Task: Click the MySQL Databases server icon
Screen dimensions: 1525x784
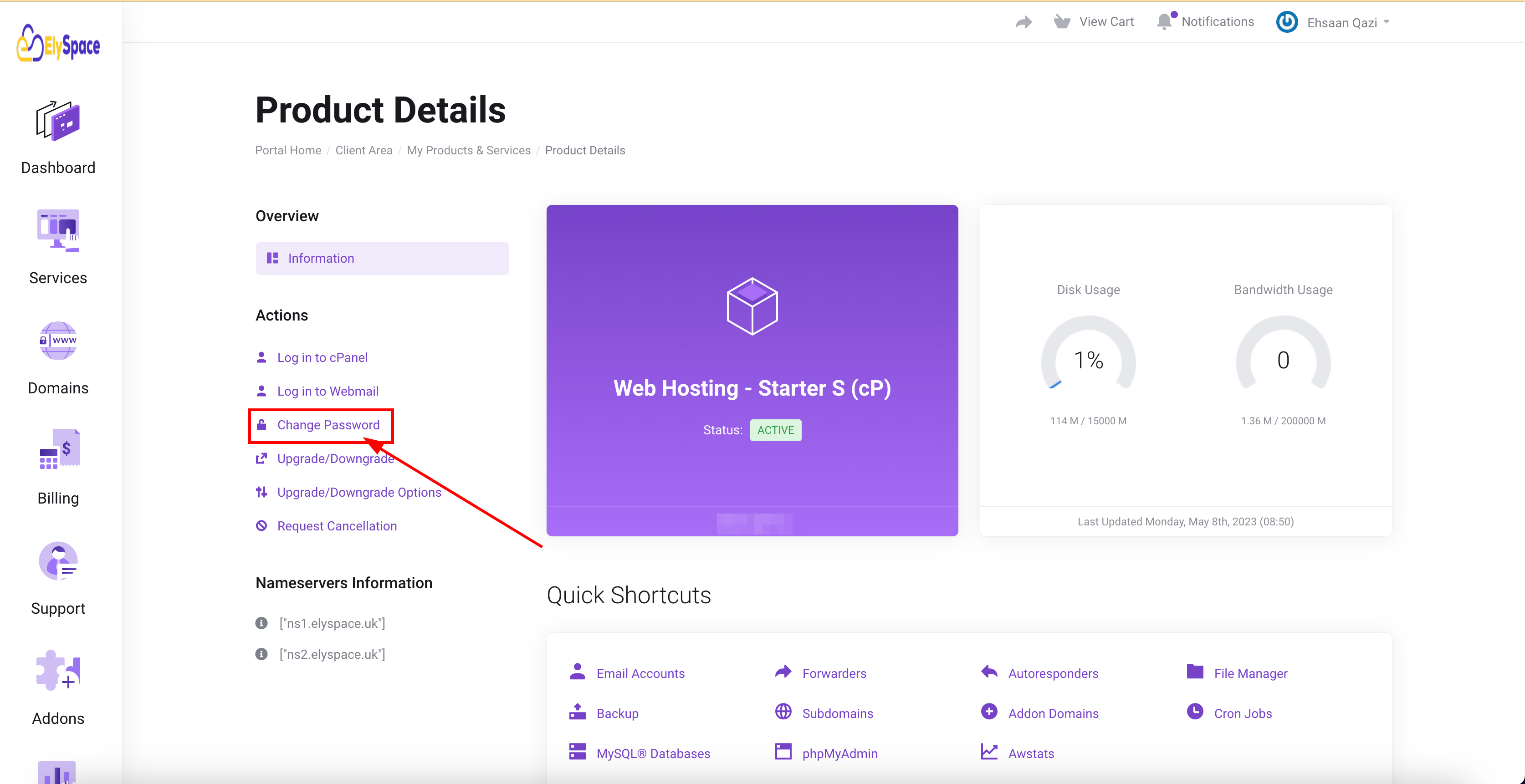Action: pyautogui.click(x=577, y=752)
